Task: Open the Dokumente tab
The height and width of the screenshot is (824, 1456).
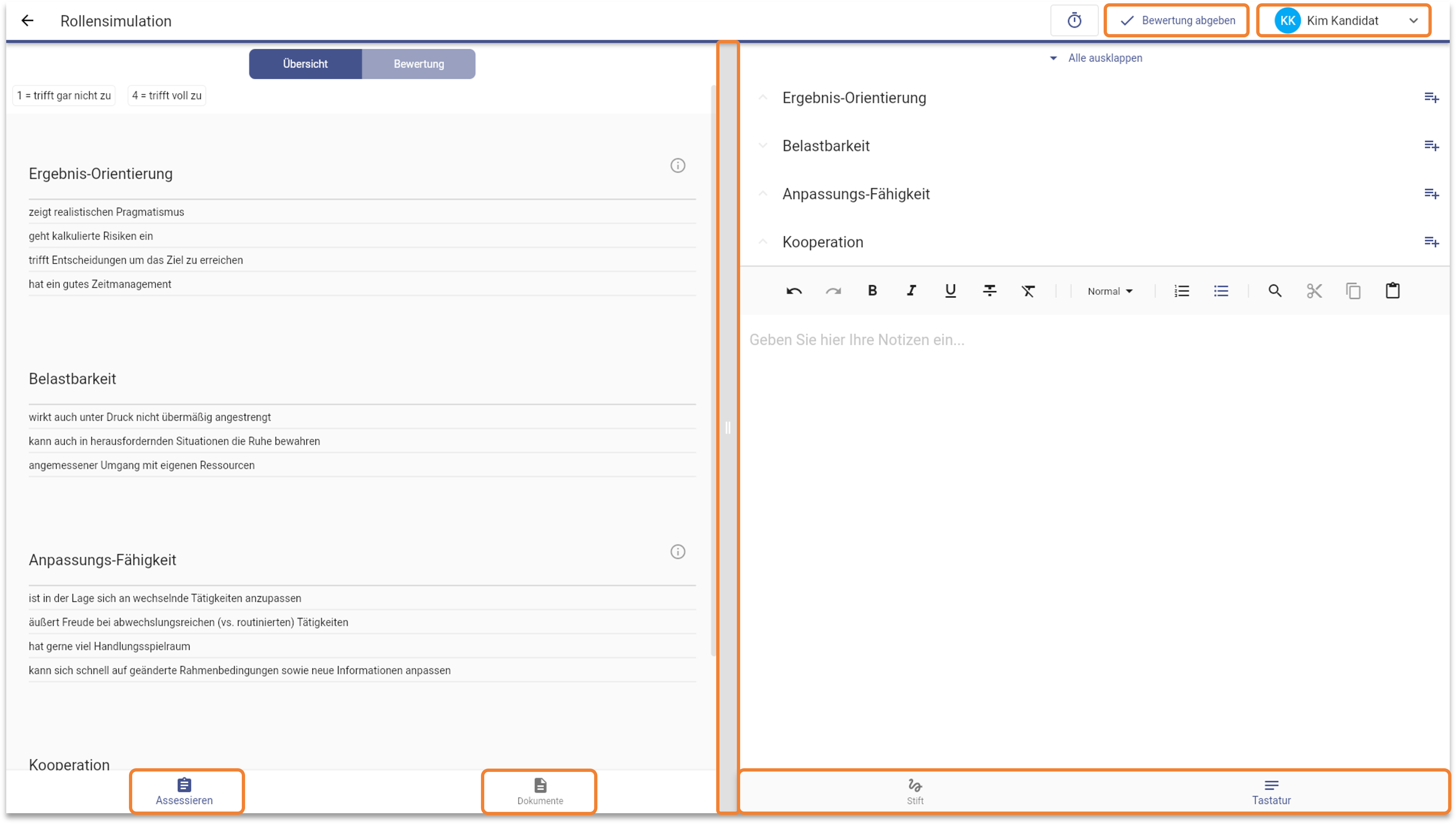Action: (x=540, y=792)
